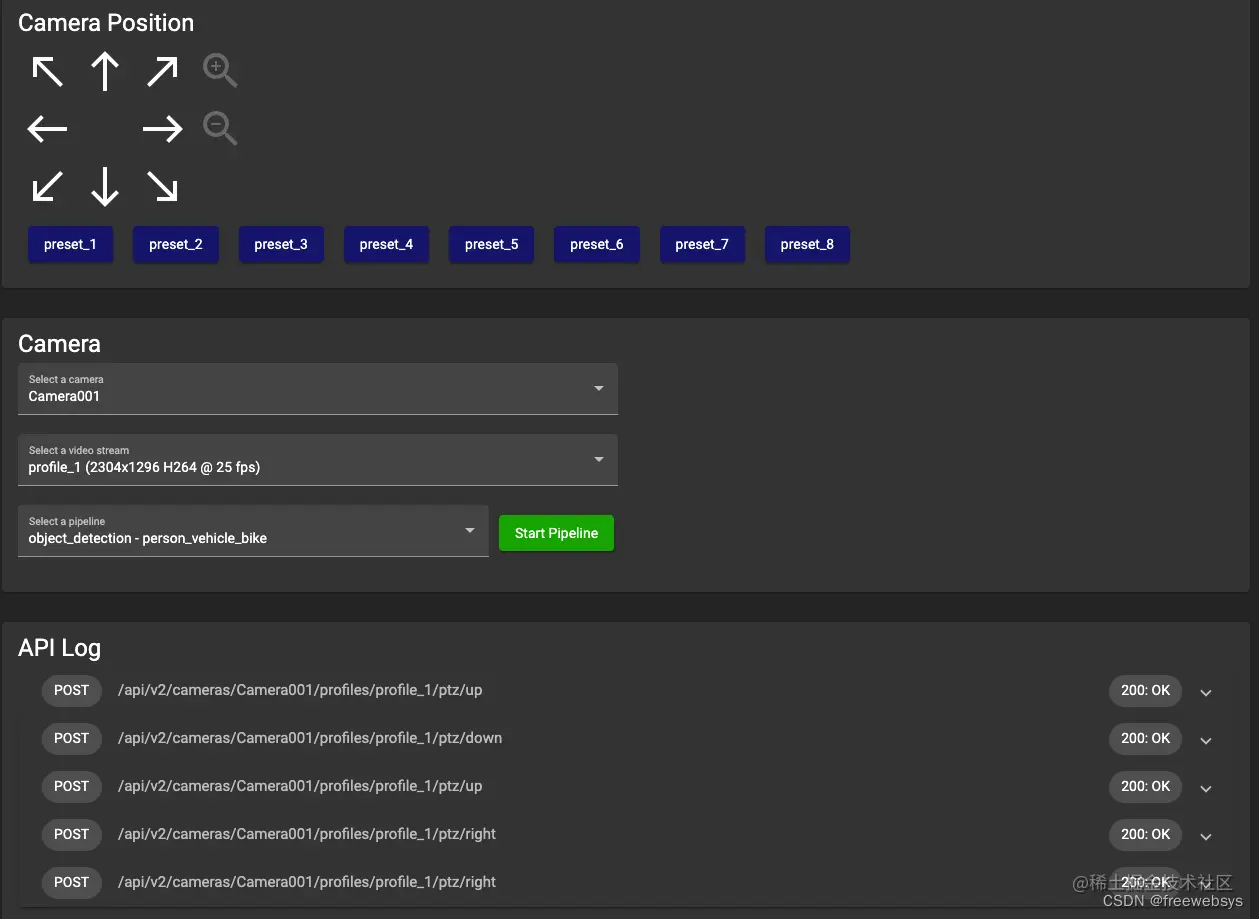
Task: Click the zoom out magnifier icon
Action: pyautogui.click(x=220, y=129)
